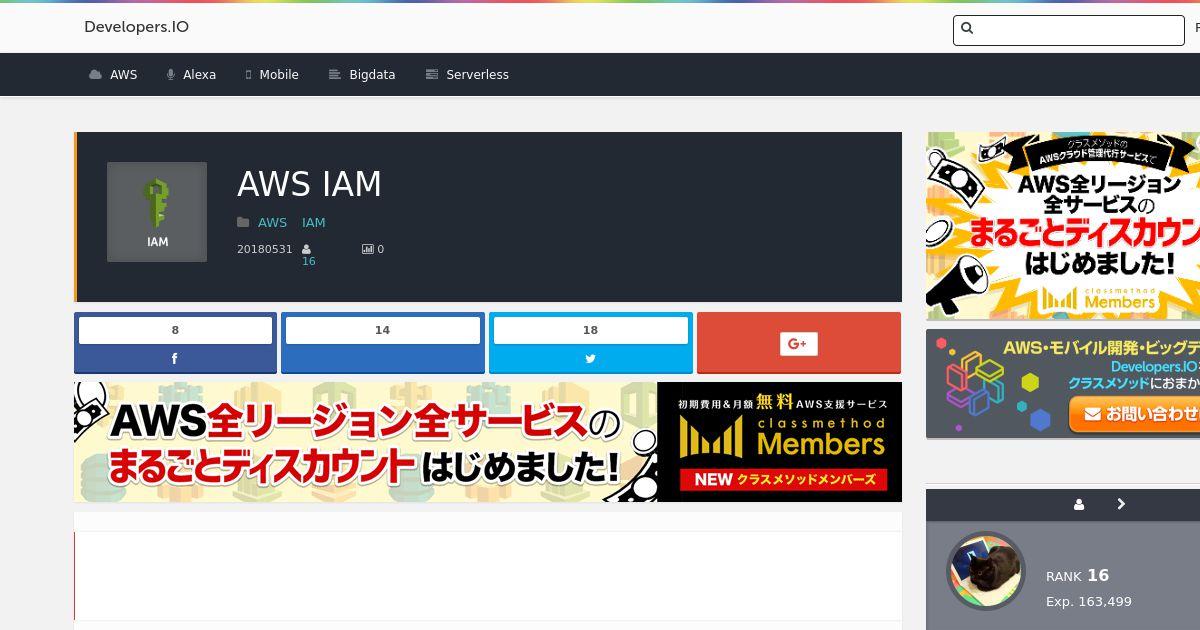Select the author profile person tab

[1079, 505]
